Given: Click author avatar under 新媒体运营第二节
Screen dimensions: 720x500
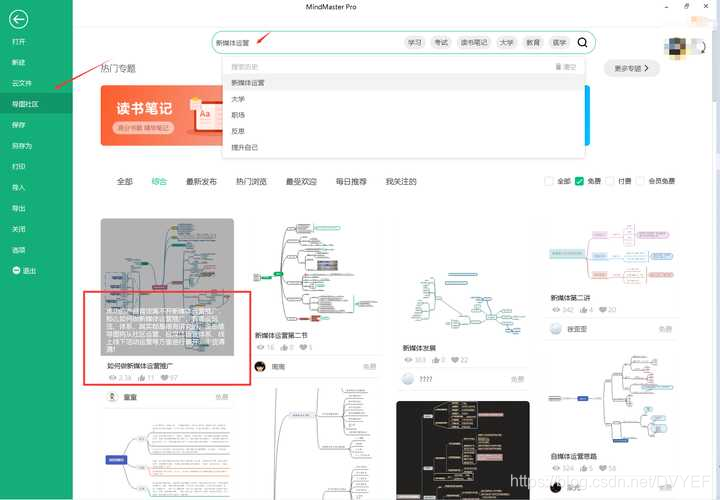Looking at the screenshot, I should tap(260, 366).
